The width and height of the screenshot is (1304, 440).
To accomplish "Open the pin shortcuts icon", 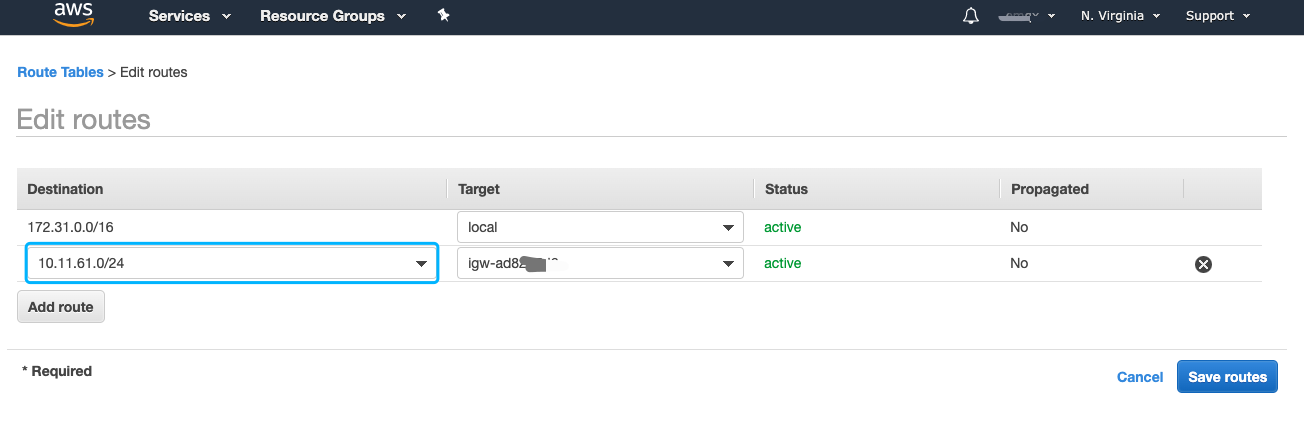I will 444,16.
